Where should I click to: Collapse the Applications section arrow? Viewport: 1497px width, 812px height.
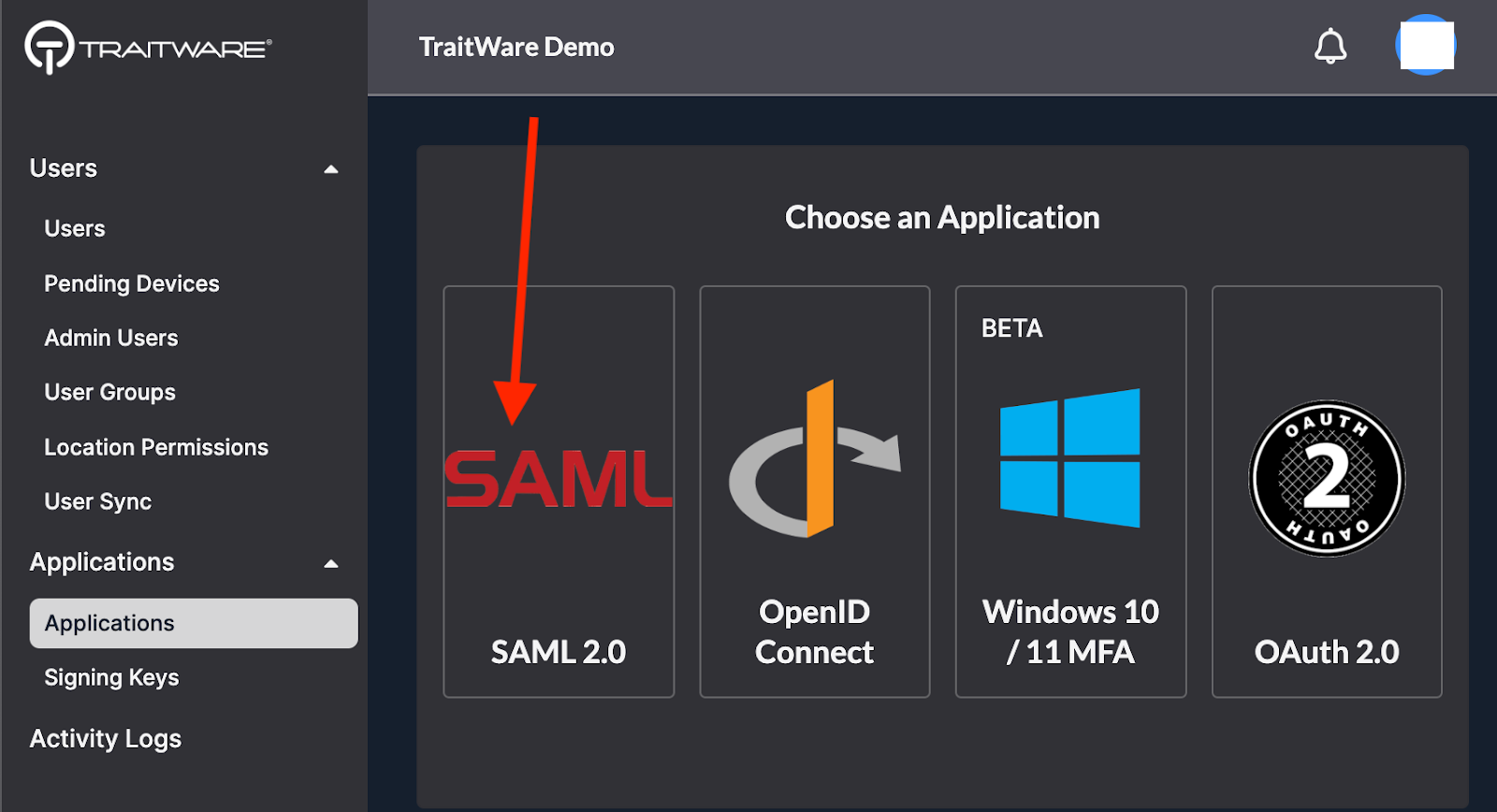[x=331, y=564]
